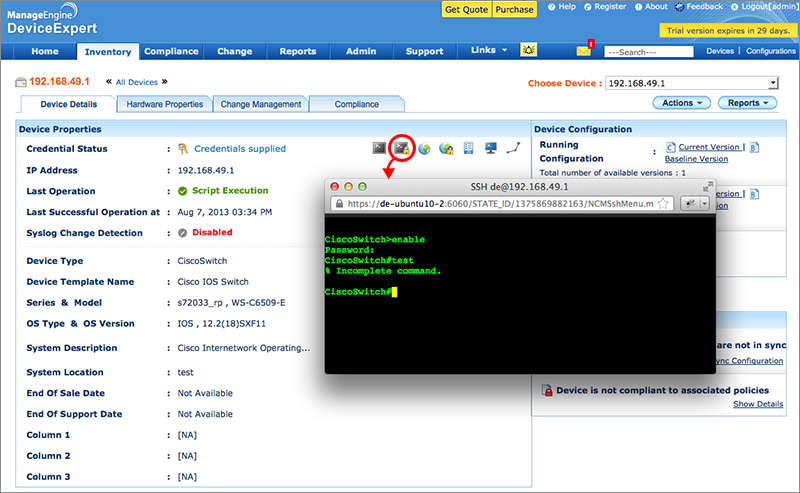Launch the secure SSH terminal icon with lock

pos(402,149)
